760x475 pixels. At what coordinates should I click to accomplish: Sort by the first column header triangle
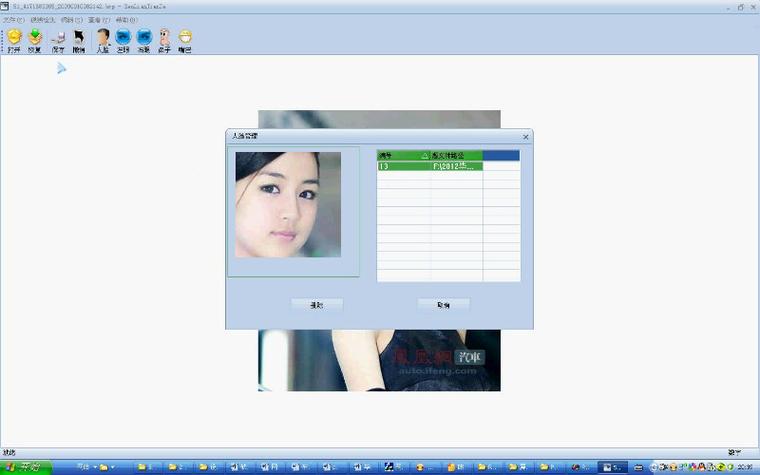[x=425, y=156]
